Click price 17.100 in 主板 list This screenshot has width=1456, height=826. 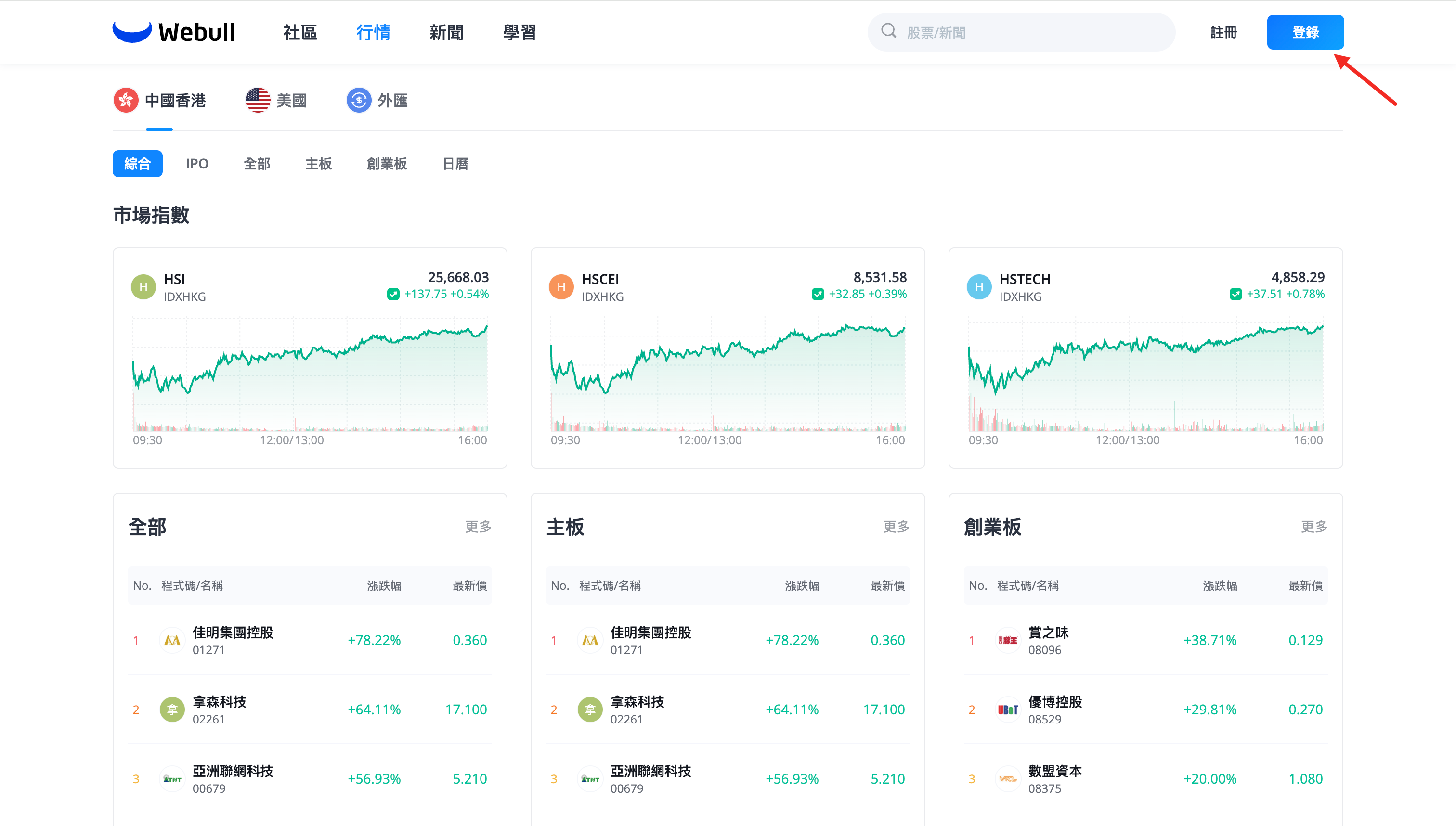tap(884, 710)
